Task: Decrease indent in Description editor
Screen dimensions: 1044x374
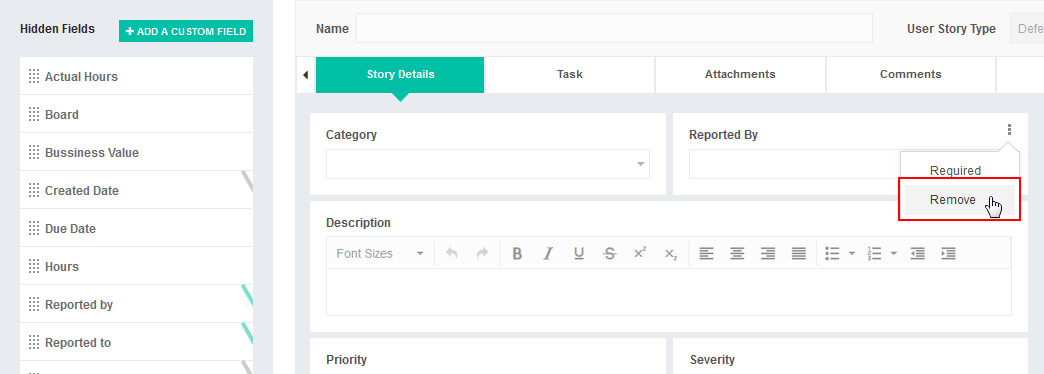Action: [917, 254]
